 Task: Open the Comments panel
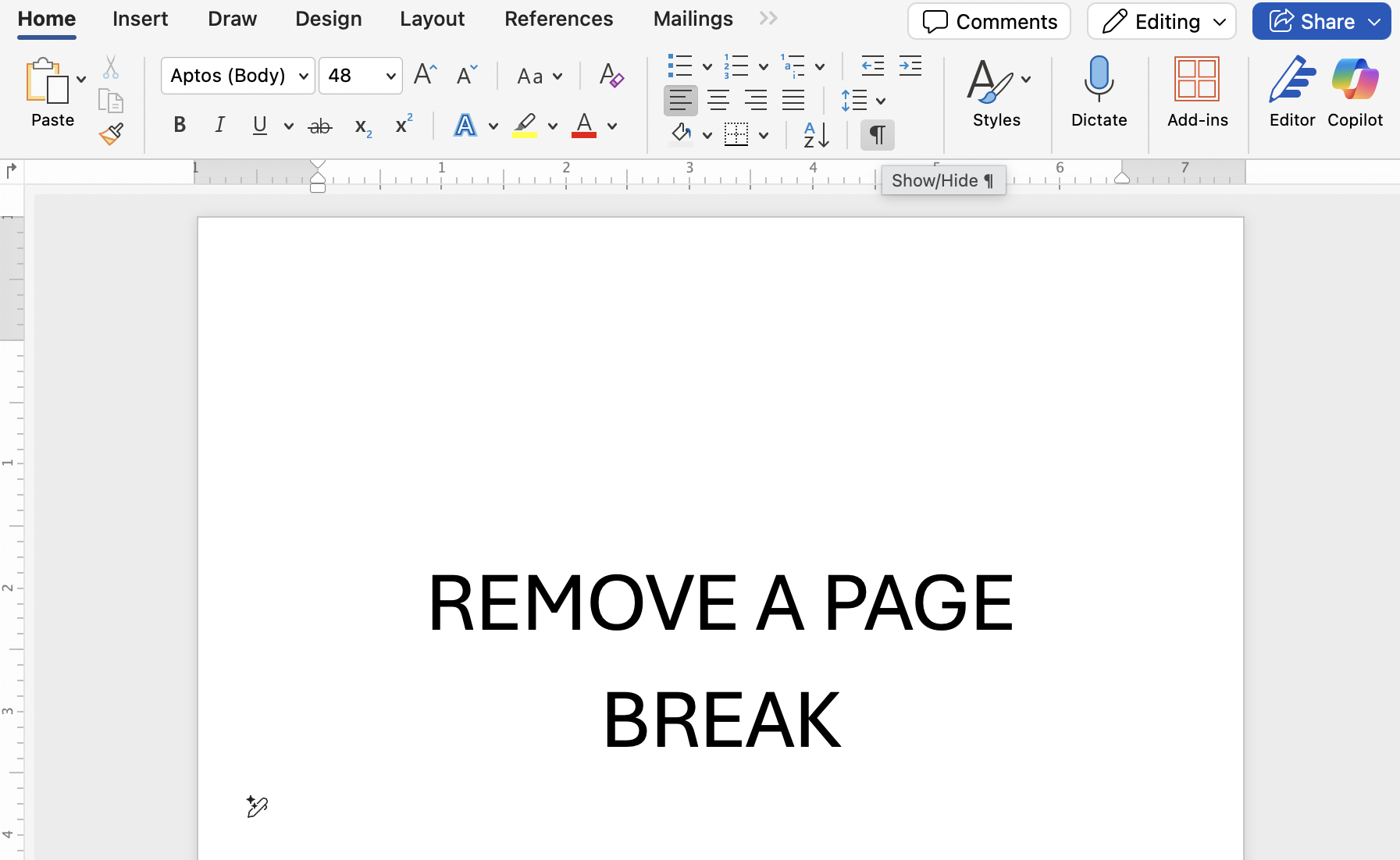[x=989, y=22]
